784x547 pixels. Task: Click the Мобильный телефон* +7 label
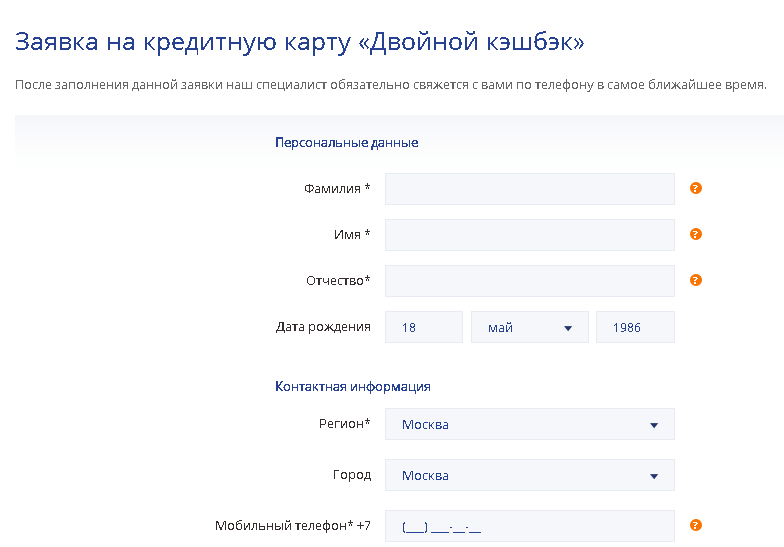[x=292, y=526]
